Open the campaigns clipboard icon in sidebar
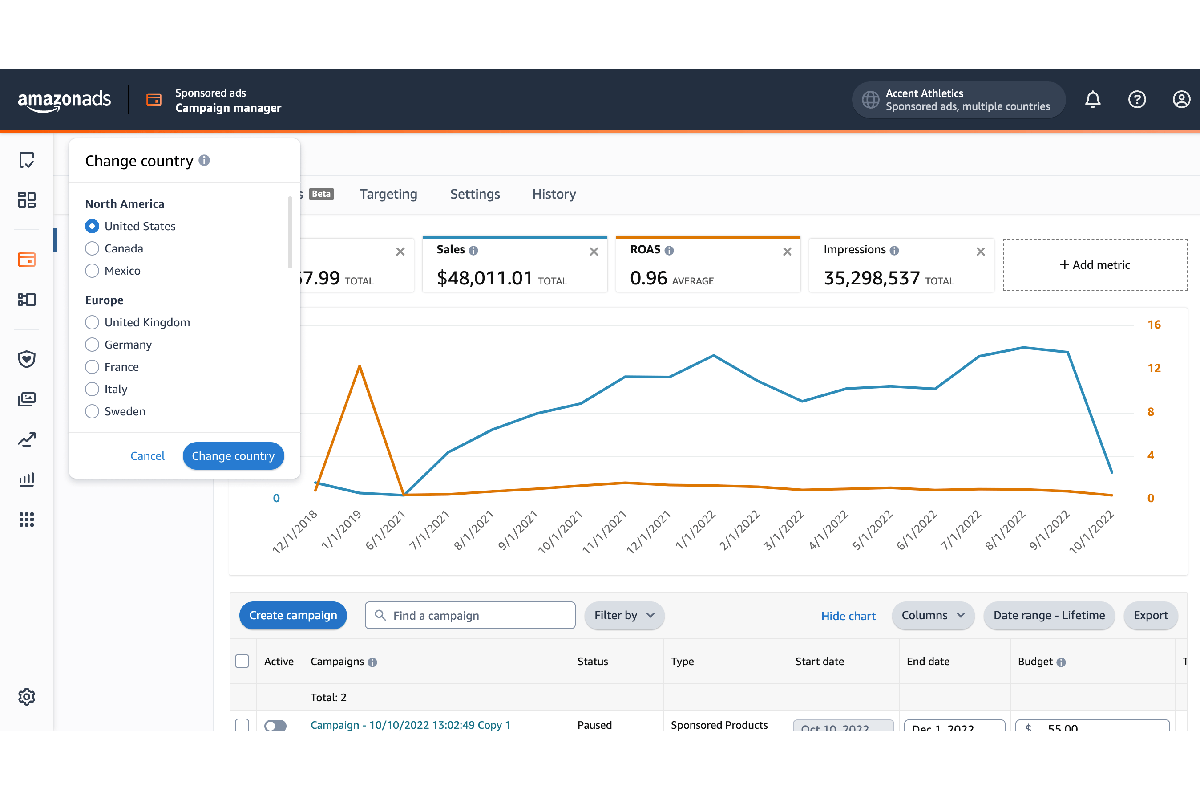Screen dimensions: 1200x800 27,159
